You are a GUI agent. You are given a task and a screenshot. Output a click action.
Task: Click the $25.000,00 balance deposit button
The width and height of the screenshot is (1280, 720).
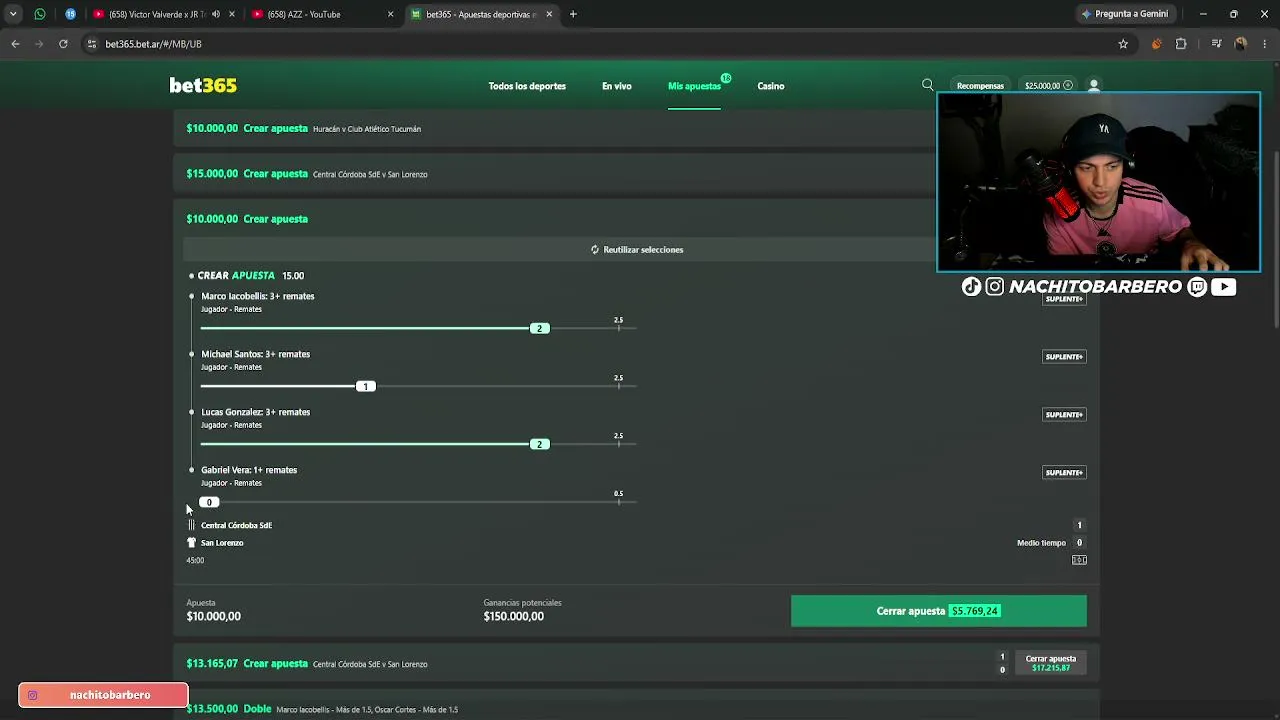[x=1048, y=86]
